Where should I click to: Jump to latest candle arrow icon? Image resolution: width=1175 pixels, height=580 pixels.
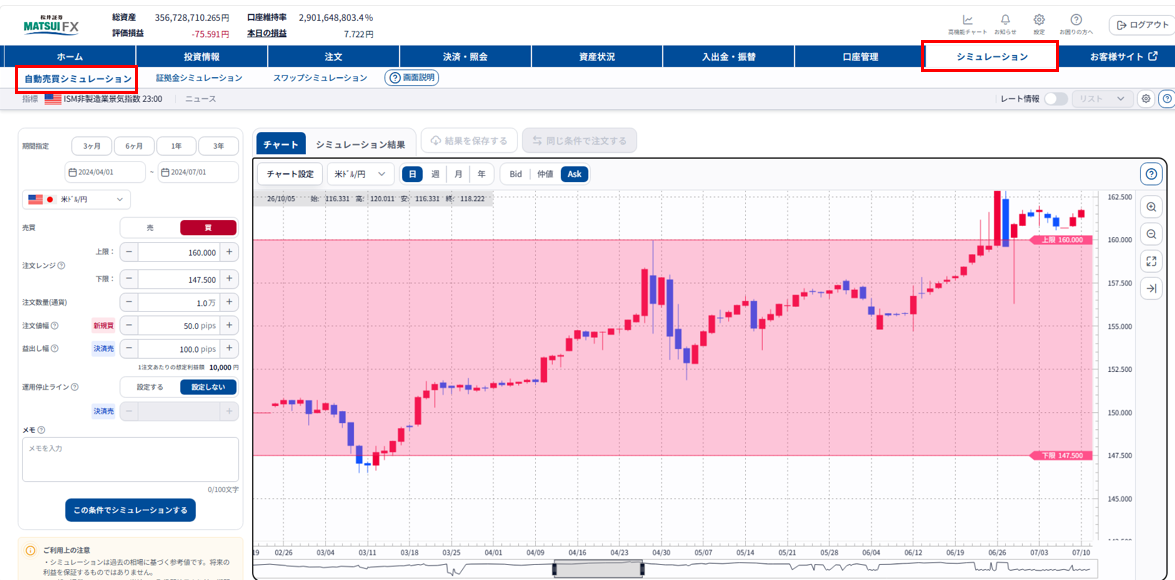[1151, 289]
